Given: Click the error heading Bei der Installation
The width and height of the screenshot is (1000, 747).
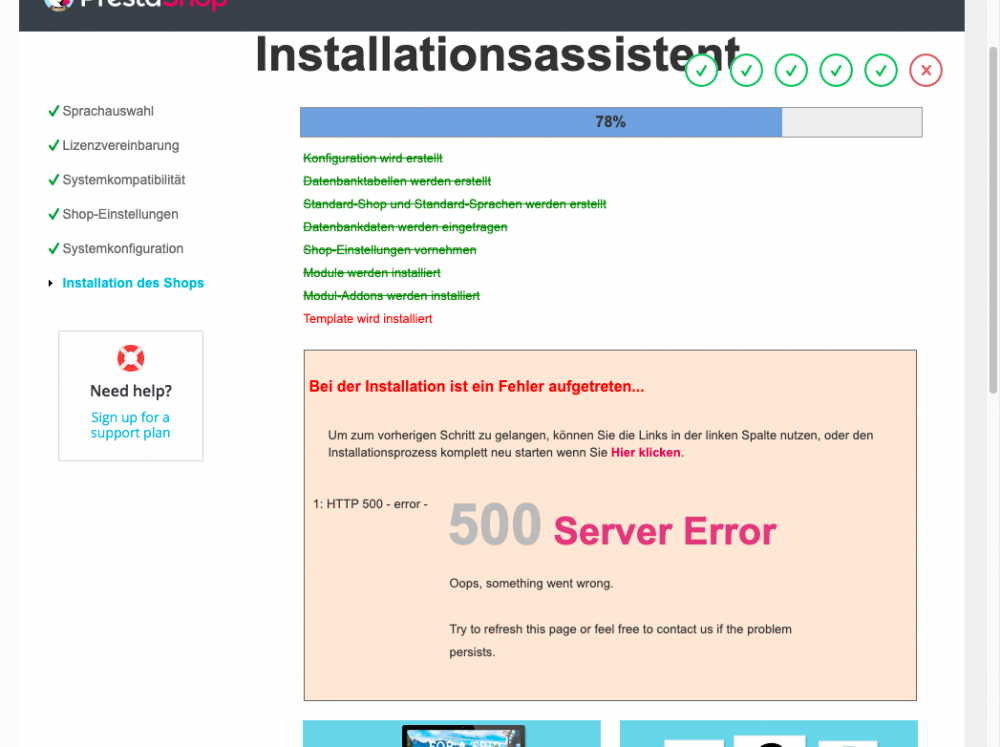Looking at the screenshot, I should [x=476, y=387].
